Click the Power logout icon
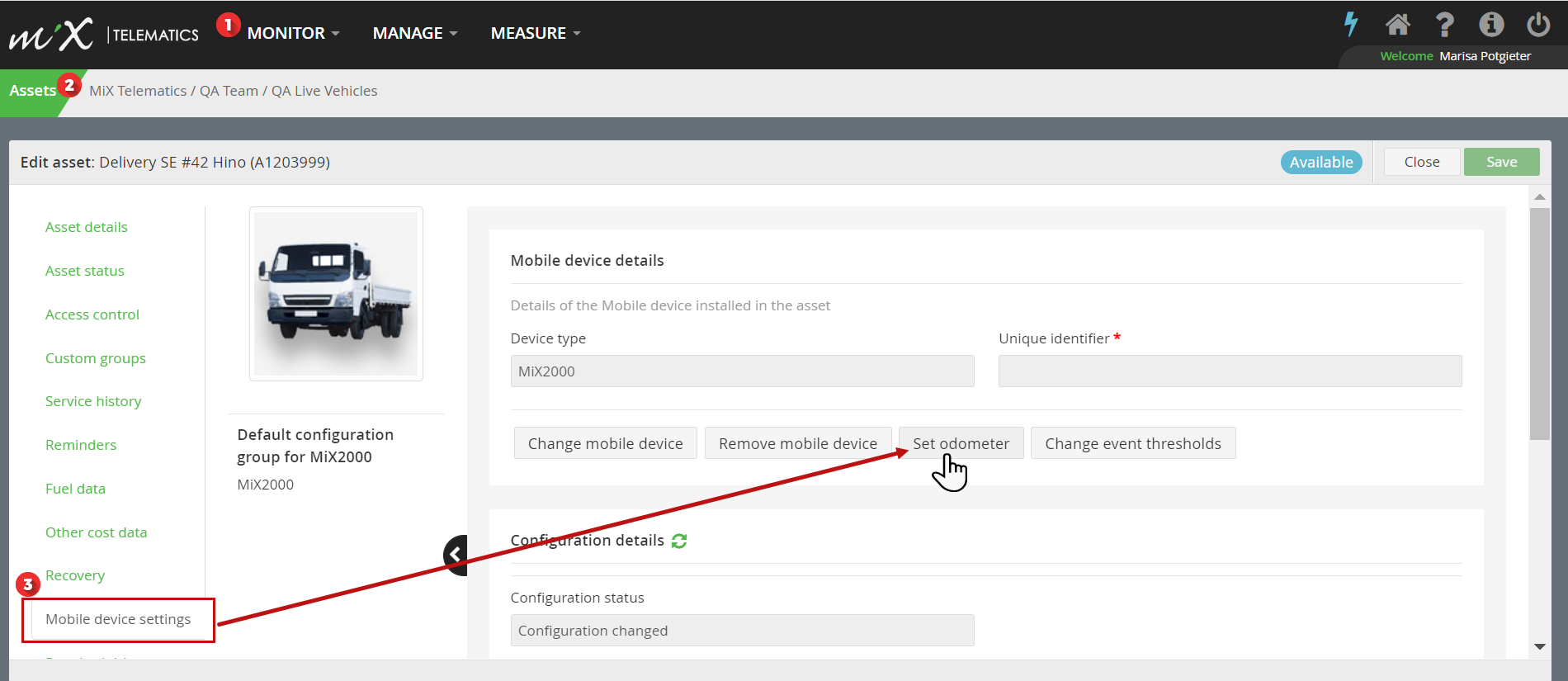1568x681 pixels. coord(1538,25)
